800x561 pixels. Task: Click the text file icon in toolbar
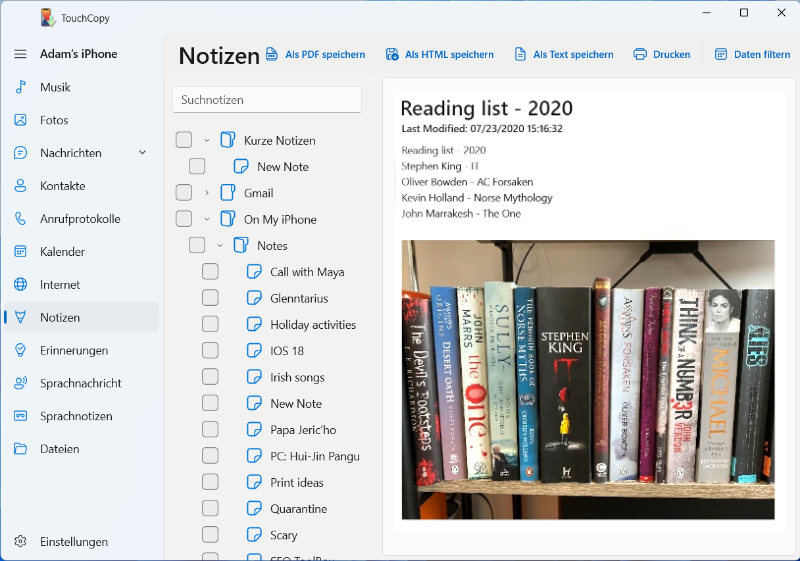point(520,54)
